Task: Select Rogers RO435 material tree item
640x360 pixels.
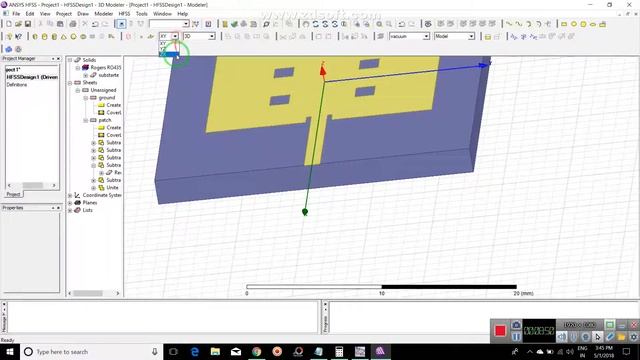Action: [106, 67]
